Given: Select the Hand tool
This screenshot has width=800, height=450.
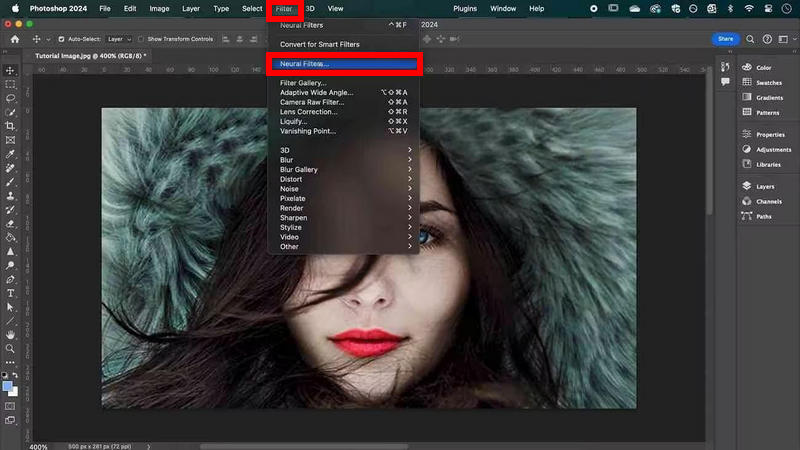Looking at the screenshot, I should 10,334.
